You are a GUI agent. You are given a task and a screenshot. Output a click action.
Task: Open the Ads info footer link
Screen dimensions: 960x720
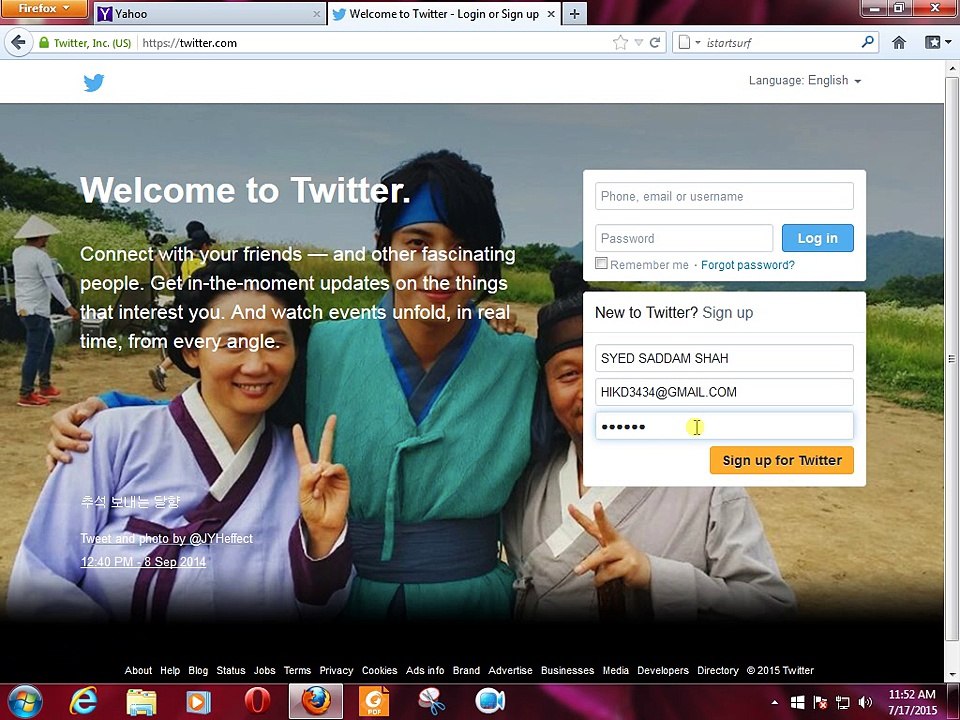click(x=425, y=670)
